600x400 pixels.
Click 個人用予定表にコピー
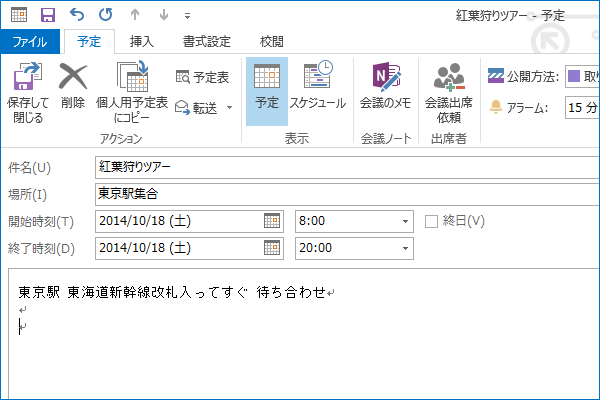pyautogui.click(x=132, y=92)
